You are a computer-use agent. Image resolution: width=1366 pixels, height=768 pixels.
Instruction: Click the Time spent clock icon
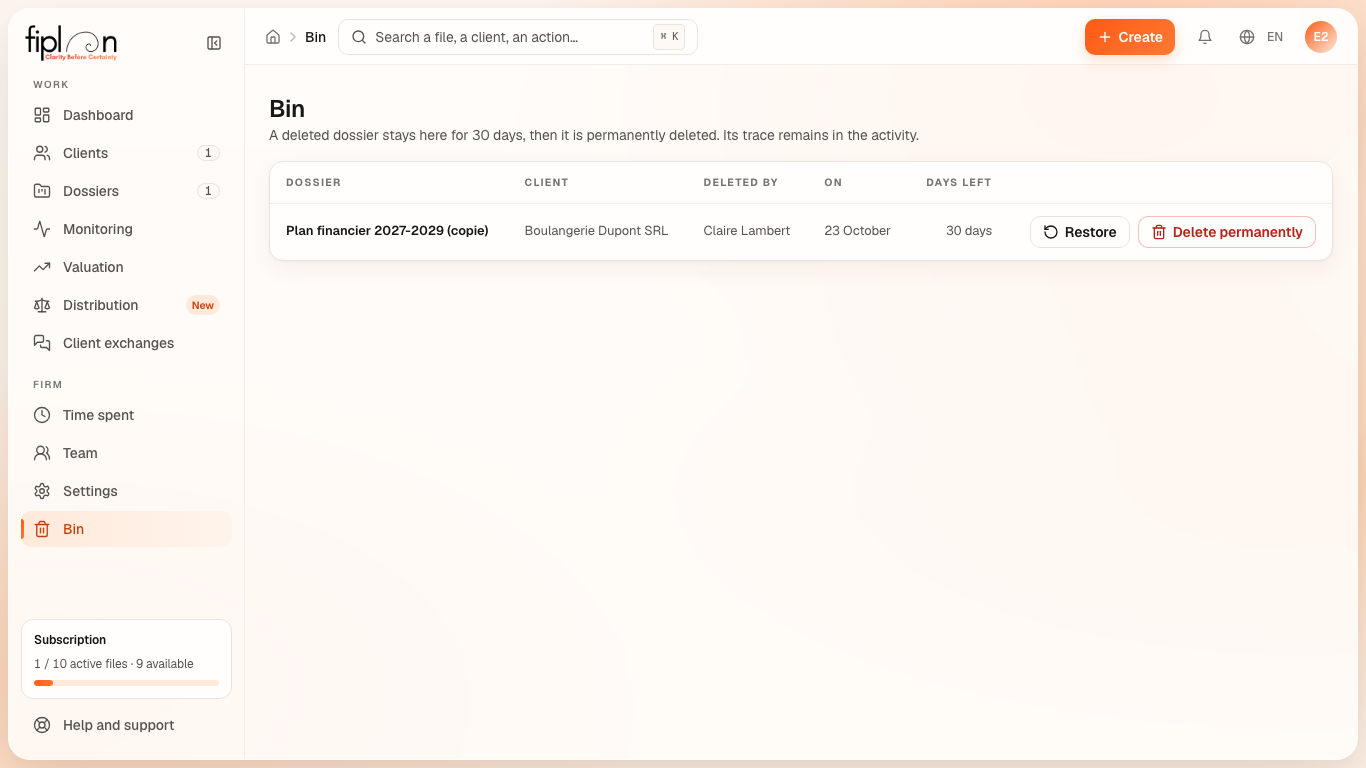pos(42,415)
